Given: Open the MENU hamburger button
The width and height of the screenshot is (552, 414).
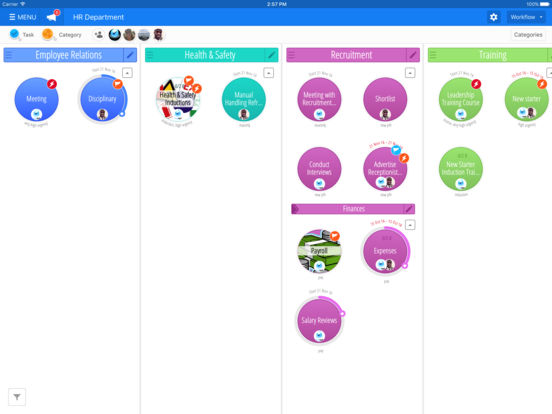Looking at the screenshot, I should pyautogui.click(x=22, y=17).
